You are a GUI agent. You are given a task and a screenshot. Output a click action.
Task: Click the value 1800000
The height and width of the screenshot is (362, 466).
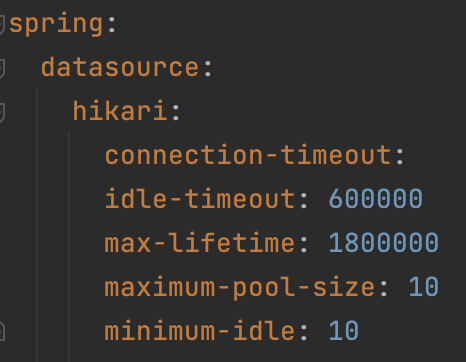[x=384, y=242]
